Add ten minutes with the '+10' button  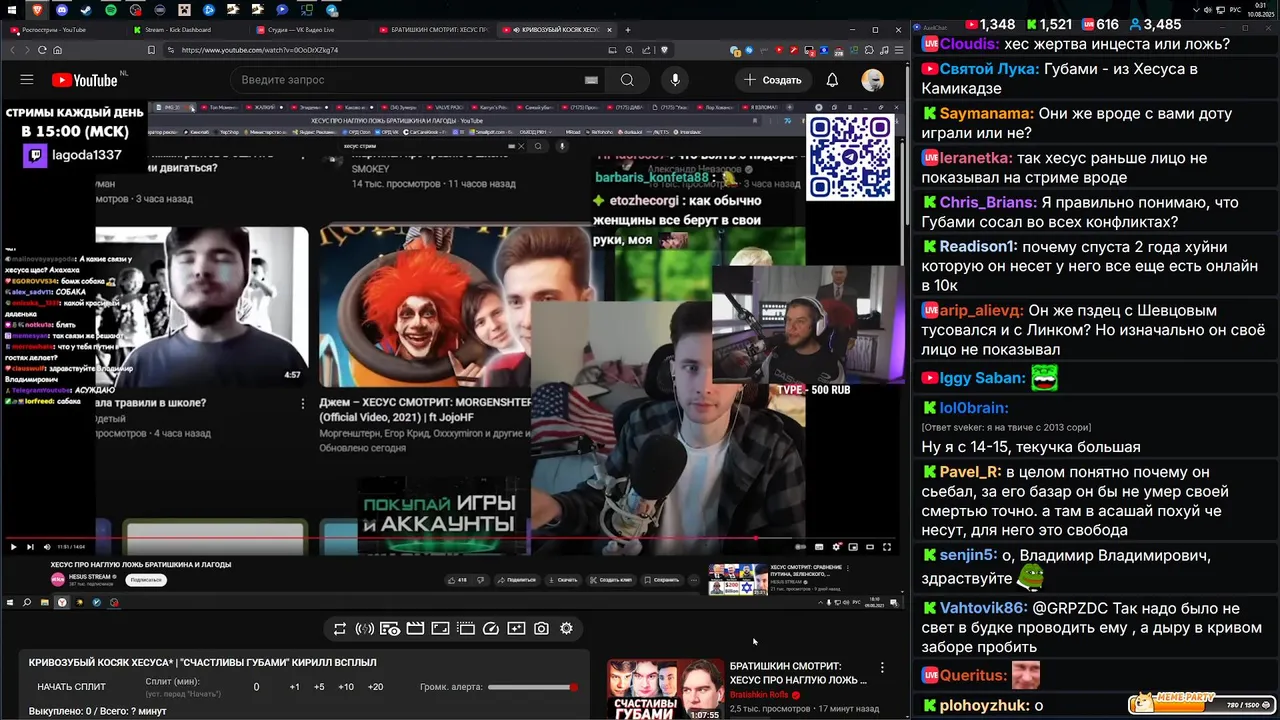tap(346, 687)
